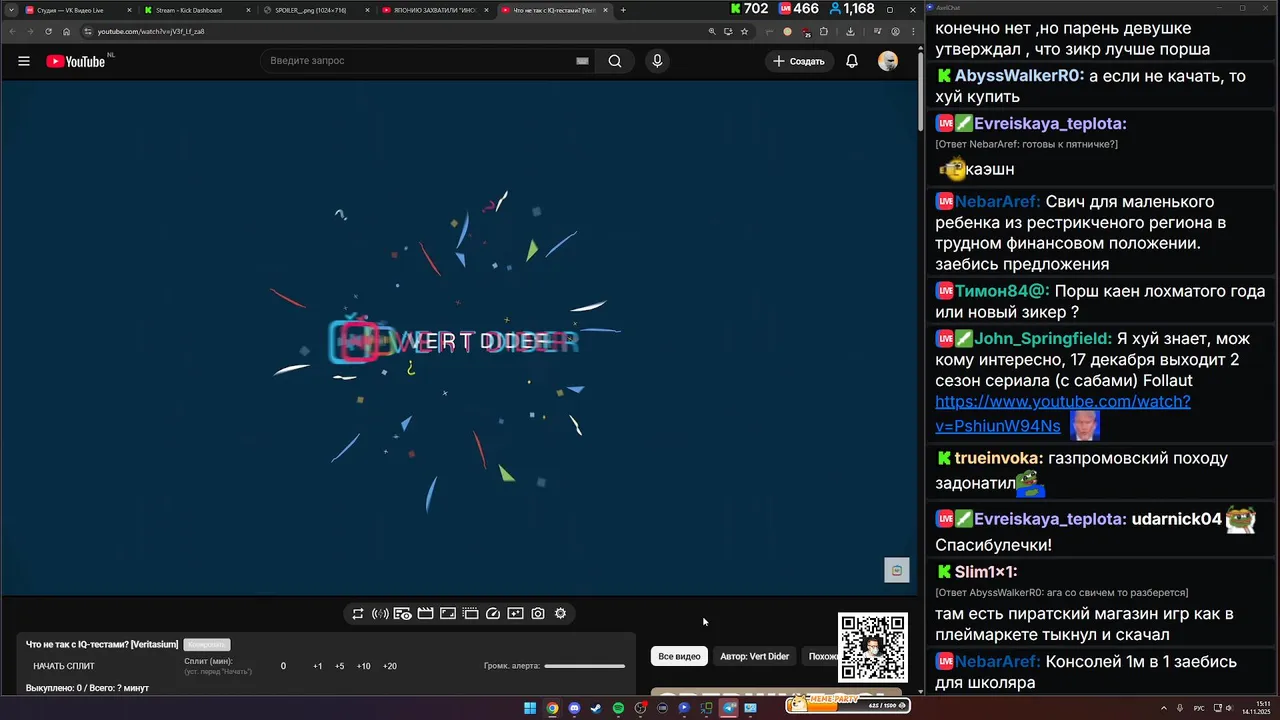Click the loop icon in the player extension toolbar
Viewport: 1280px width, 720px height.
pyautogui.click(x=358, y=614)
